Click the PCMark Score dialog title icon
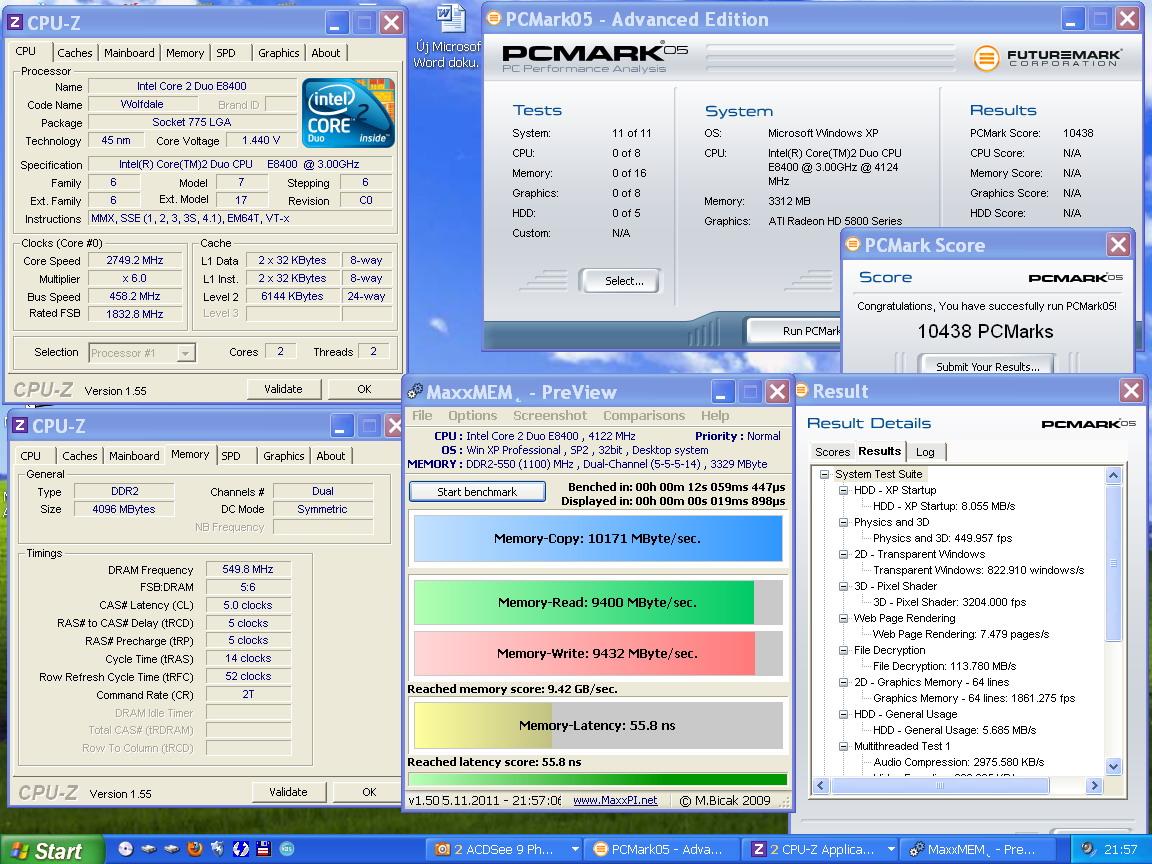The image size is (1152, 864). coord(852,245)
